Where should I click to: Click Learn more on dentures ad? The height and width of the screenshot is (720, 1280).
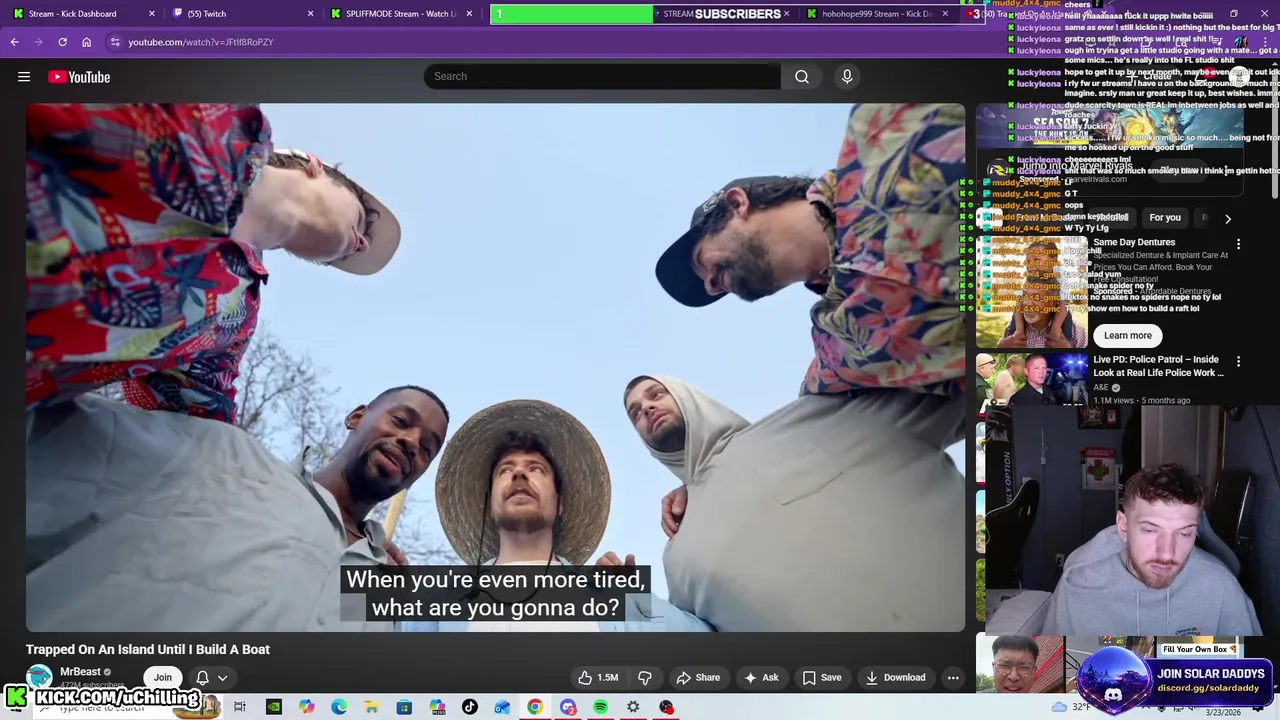[1127, 335]
